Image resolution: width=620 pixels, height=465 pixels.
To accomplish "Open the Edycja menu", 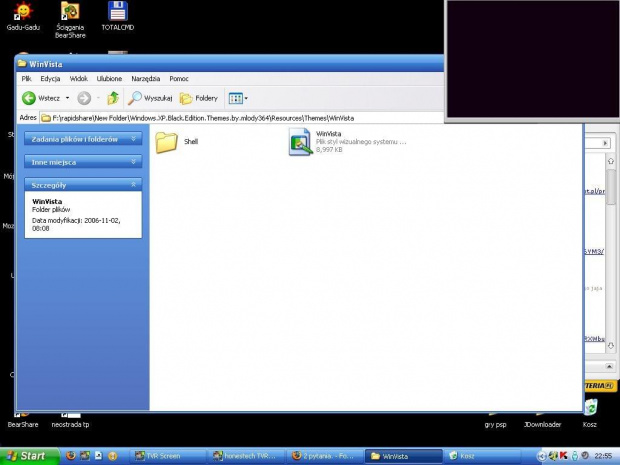I will 50,79.
